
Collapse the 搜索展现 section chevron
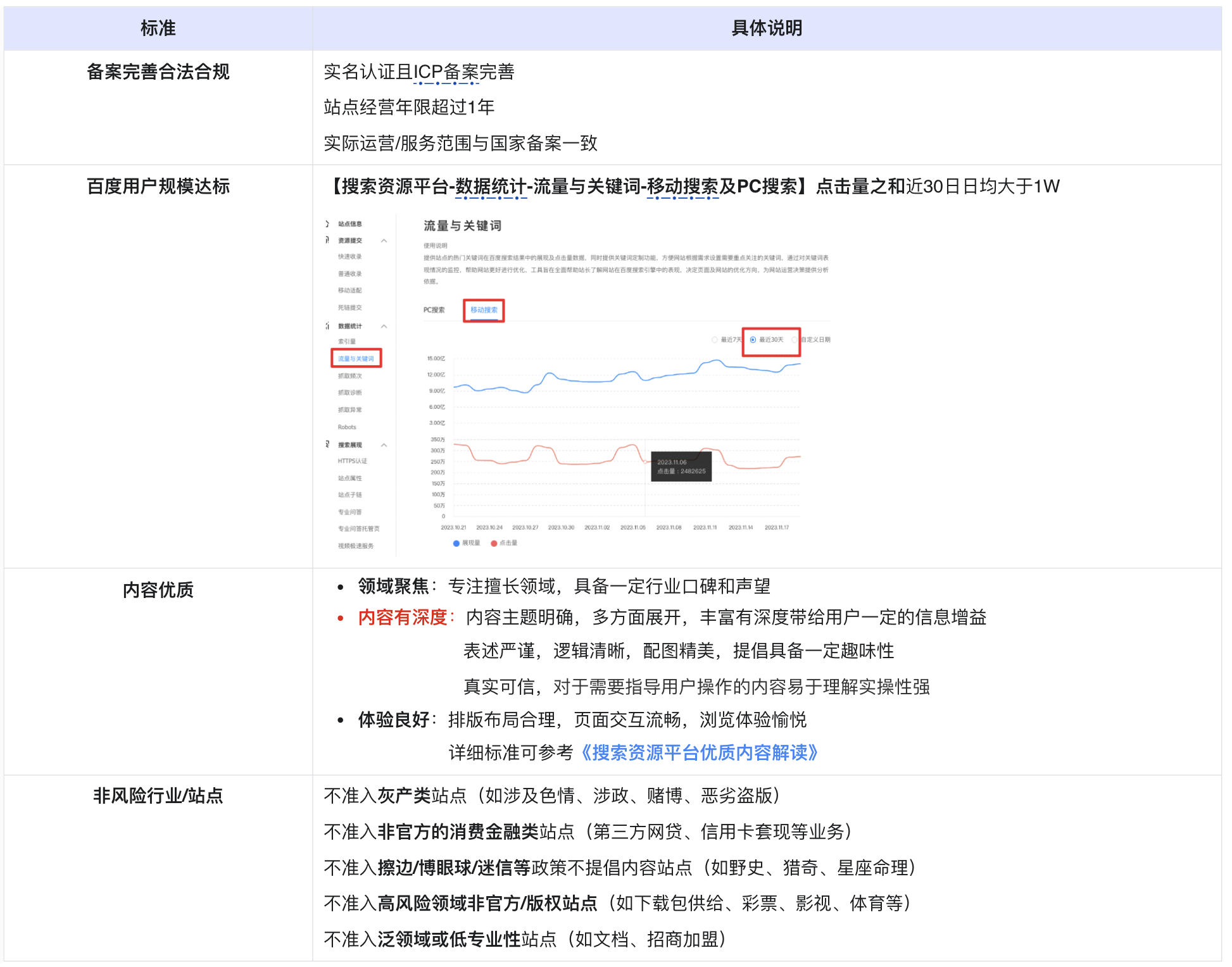click(384, 444)
